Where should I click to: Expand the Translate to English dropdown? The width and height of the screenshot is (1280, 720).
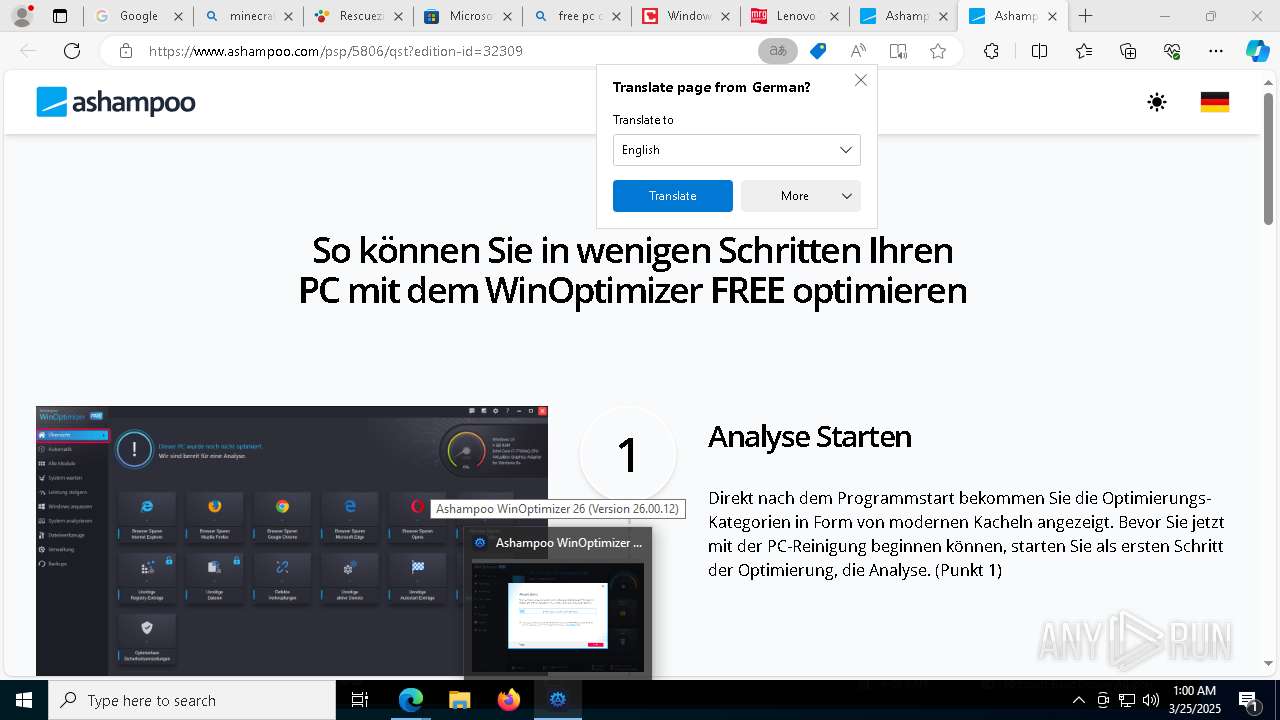[x=737, y=150]
